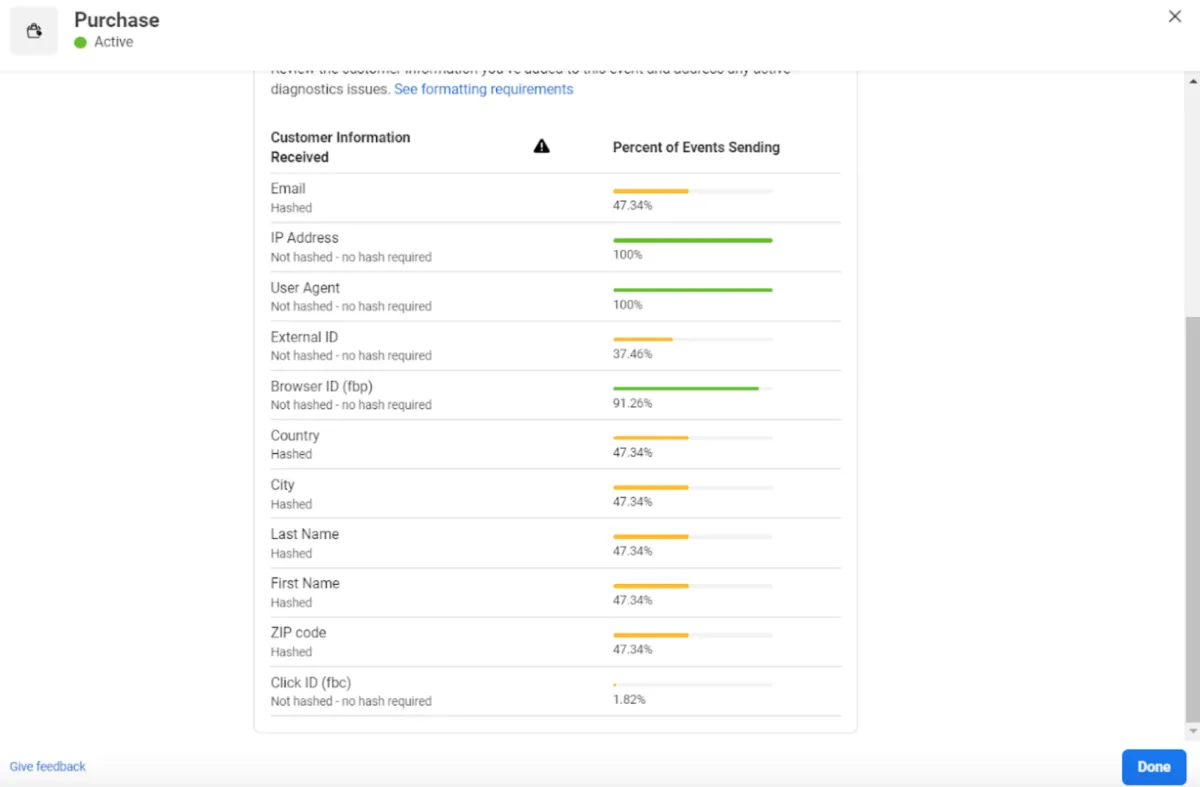Close the Purchase panel with the X

(1175, 16)
